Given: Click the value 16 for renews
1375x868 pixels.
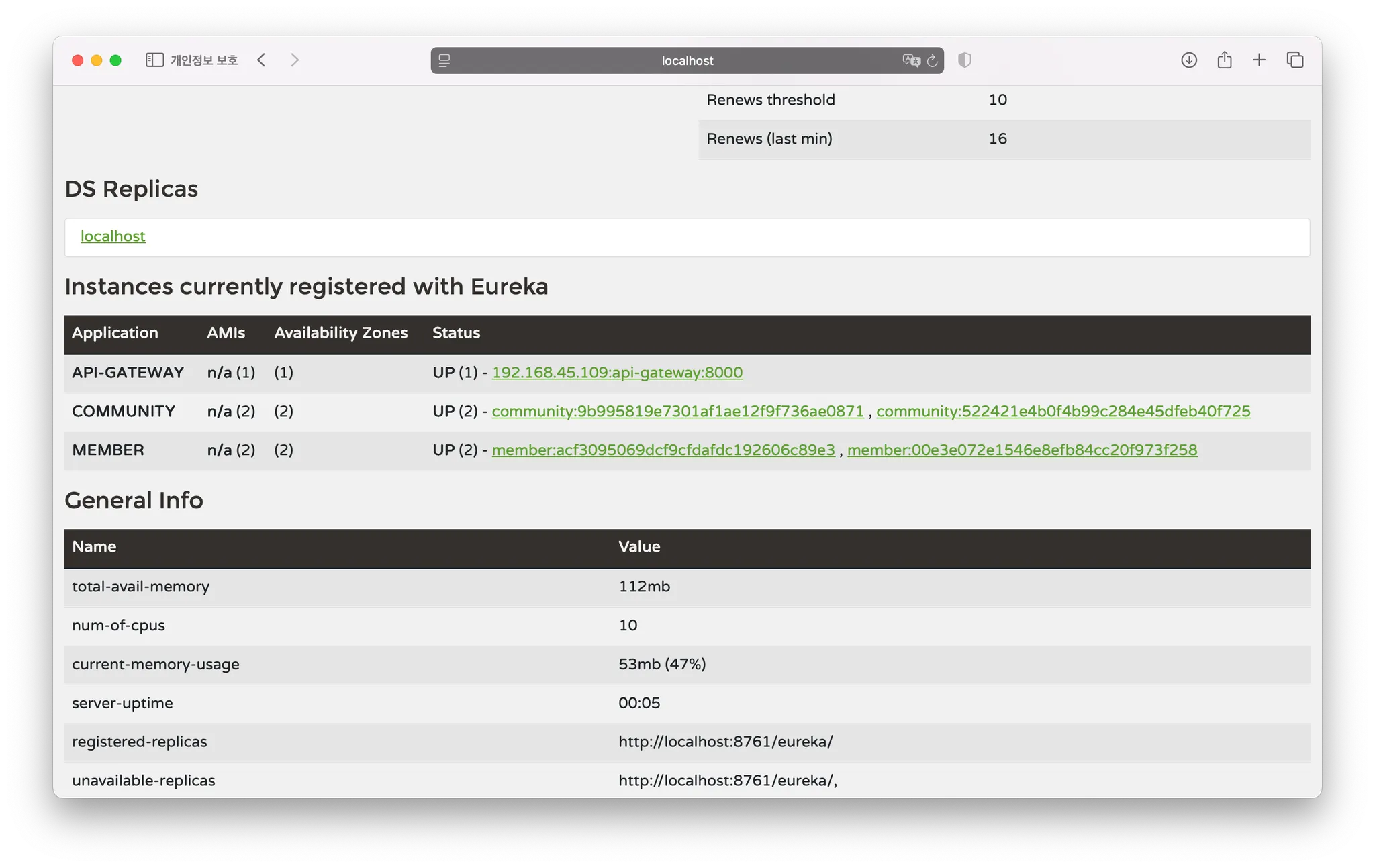Looking at the screenshot, I should 998,139.
